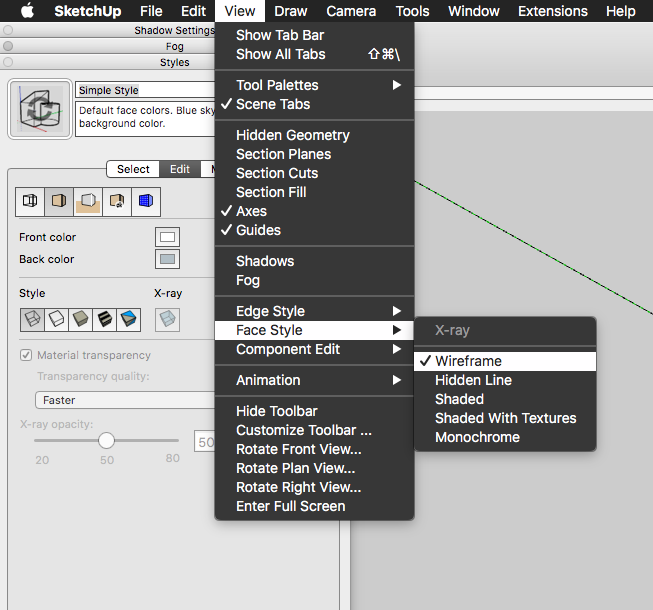Viewport: 653px width, 610px height.
Task: Toggle Material transparency checkbox
Action: coord(26,355)
